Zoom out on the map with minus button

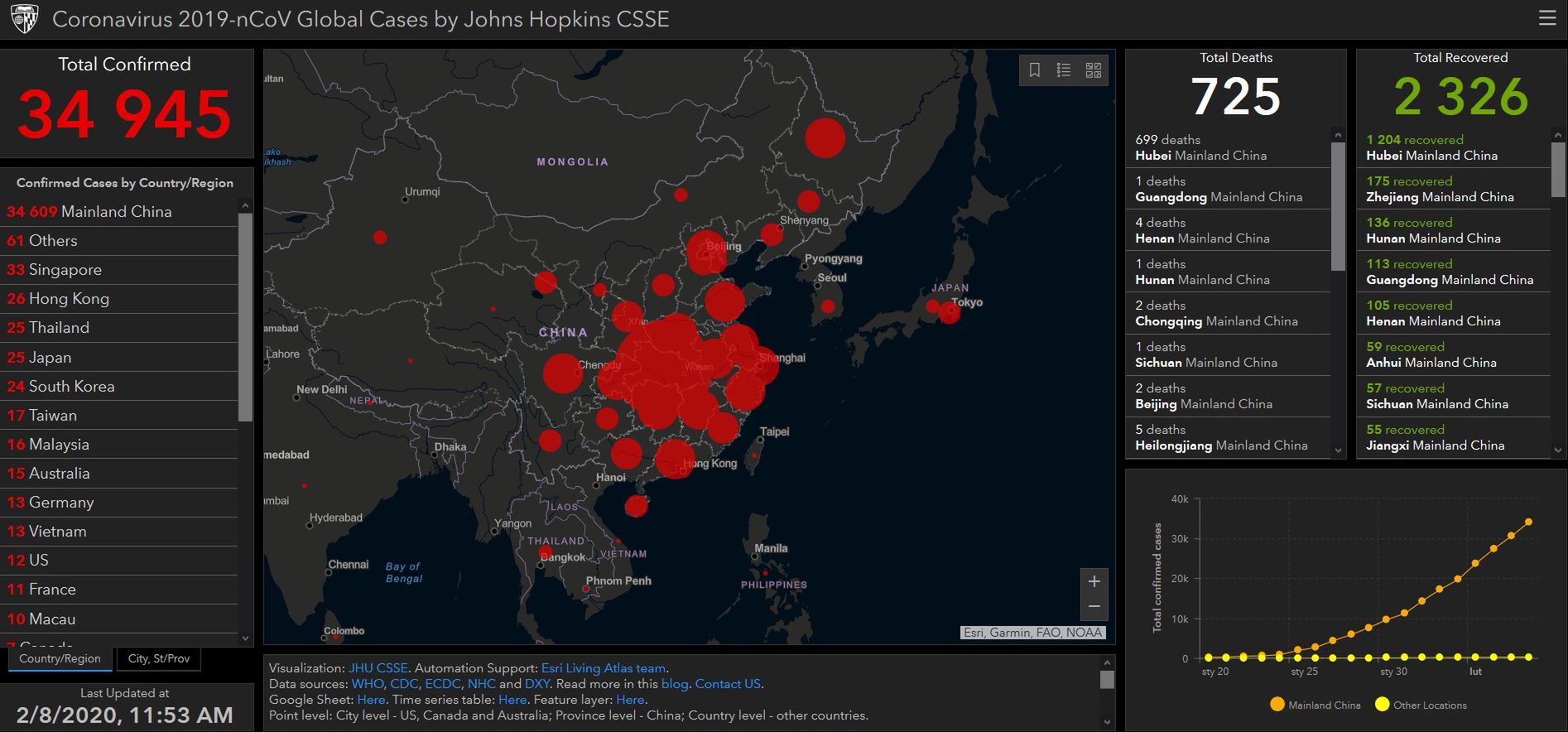pos(1094,607)
